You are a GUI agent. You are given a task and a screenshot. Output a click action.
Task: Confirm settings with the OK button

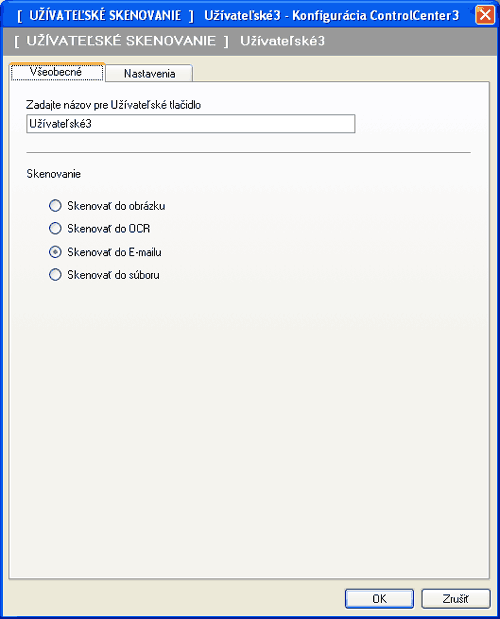pos(379,599)
